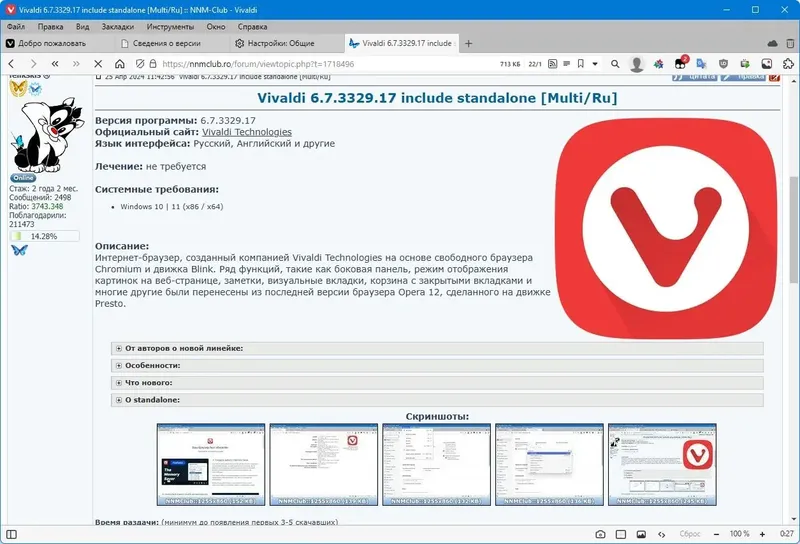Select the Vivaldi 6.7.3329.17 include tab
The height and width of the screenshot is (544, 800).
click(402, 43)
